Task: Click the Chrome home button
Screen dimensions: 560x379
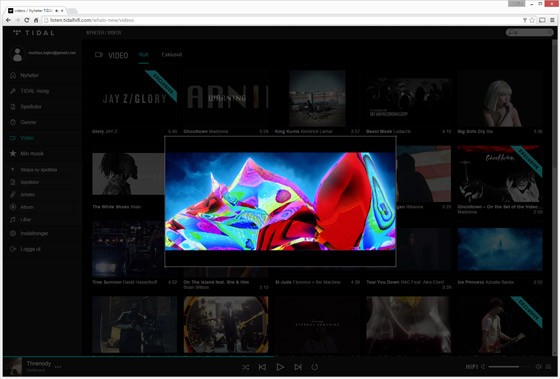Action: pos(36,20)
